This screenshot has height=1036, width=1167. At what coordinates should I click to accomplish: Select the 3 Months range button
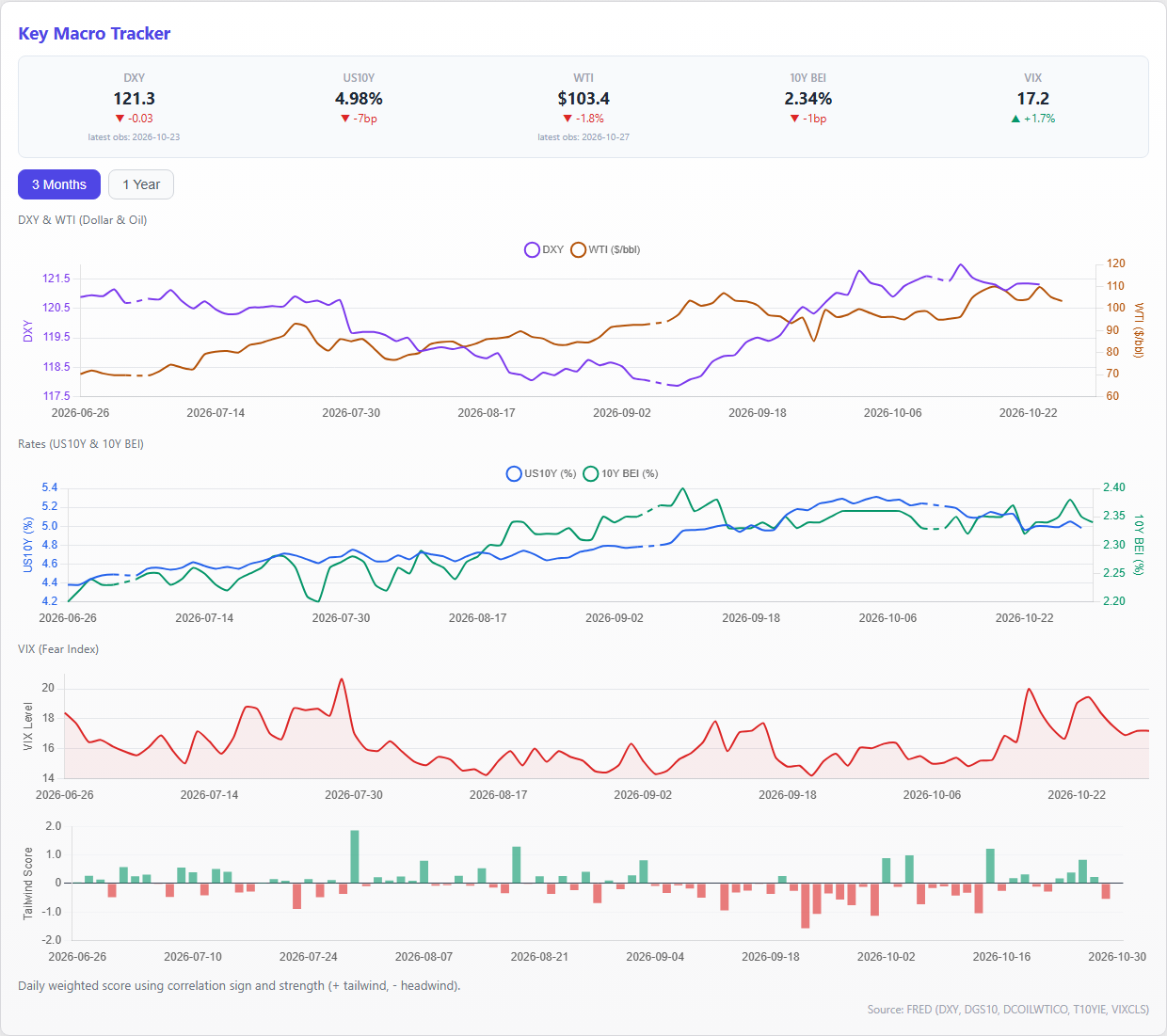(x=59, y=184)
